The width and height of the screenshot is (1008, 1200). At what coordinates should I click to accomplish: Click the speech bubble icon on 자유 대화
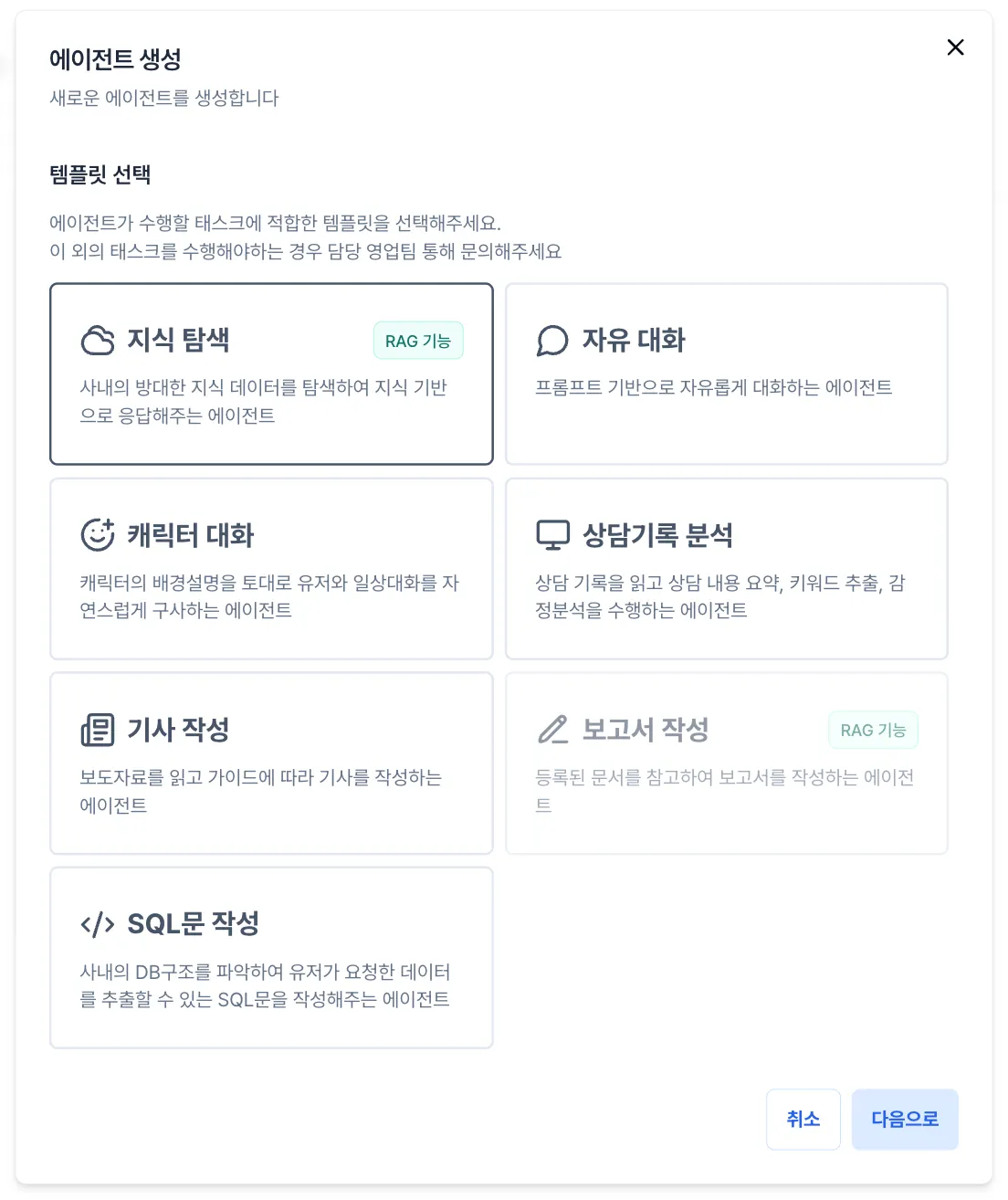coord(552,341)
